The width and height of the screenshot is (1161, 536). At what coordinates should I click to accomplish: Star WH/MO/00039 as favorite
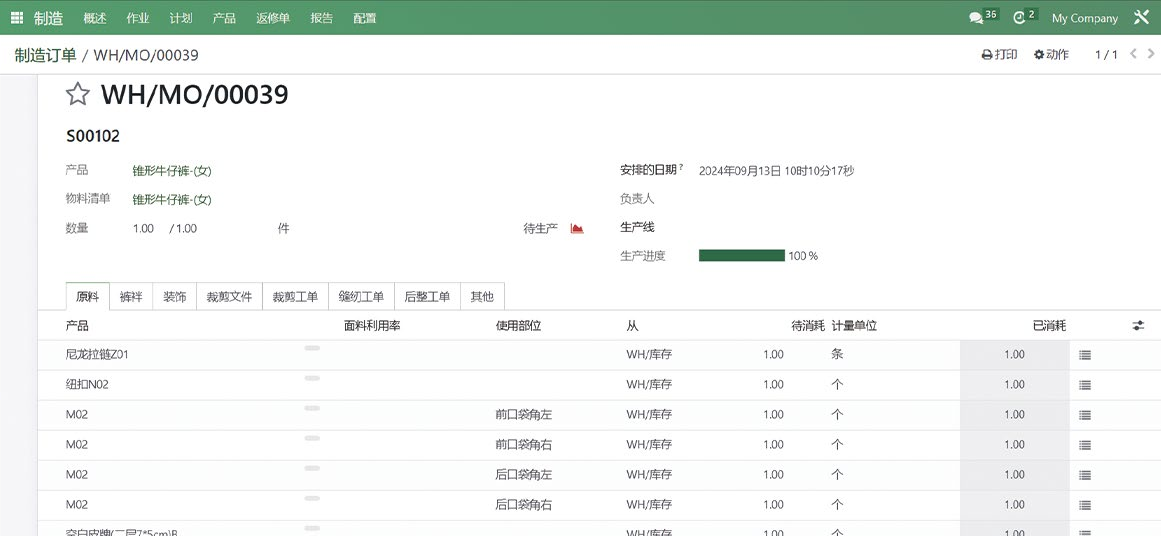pos(78,94)
